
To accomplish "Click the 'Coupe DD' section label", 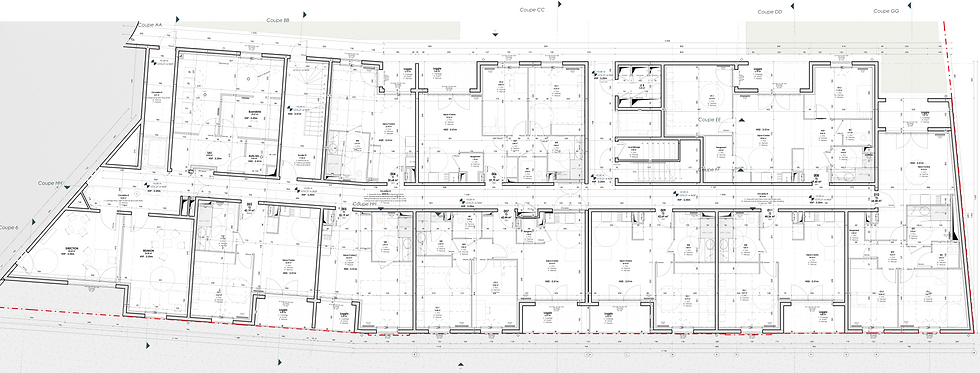I will [x=770, y=12].
